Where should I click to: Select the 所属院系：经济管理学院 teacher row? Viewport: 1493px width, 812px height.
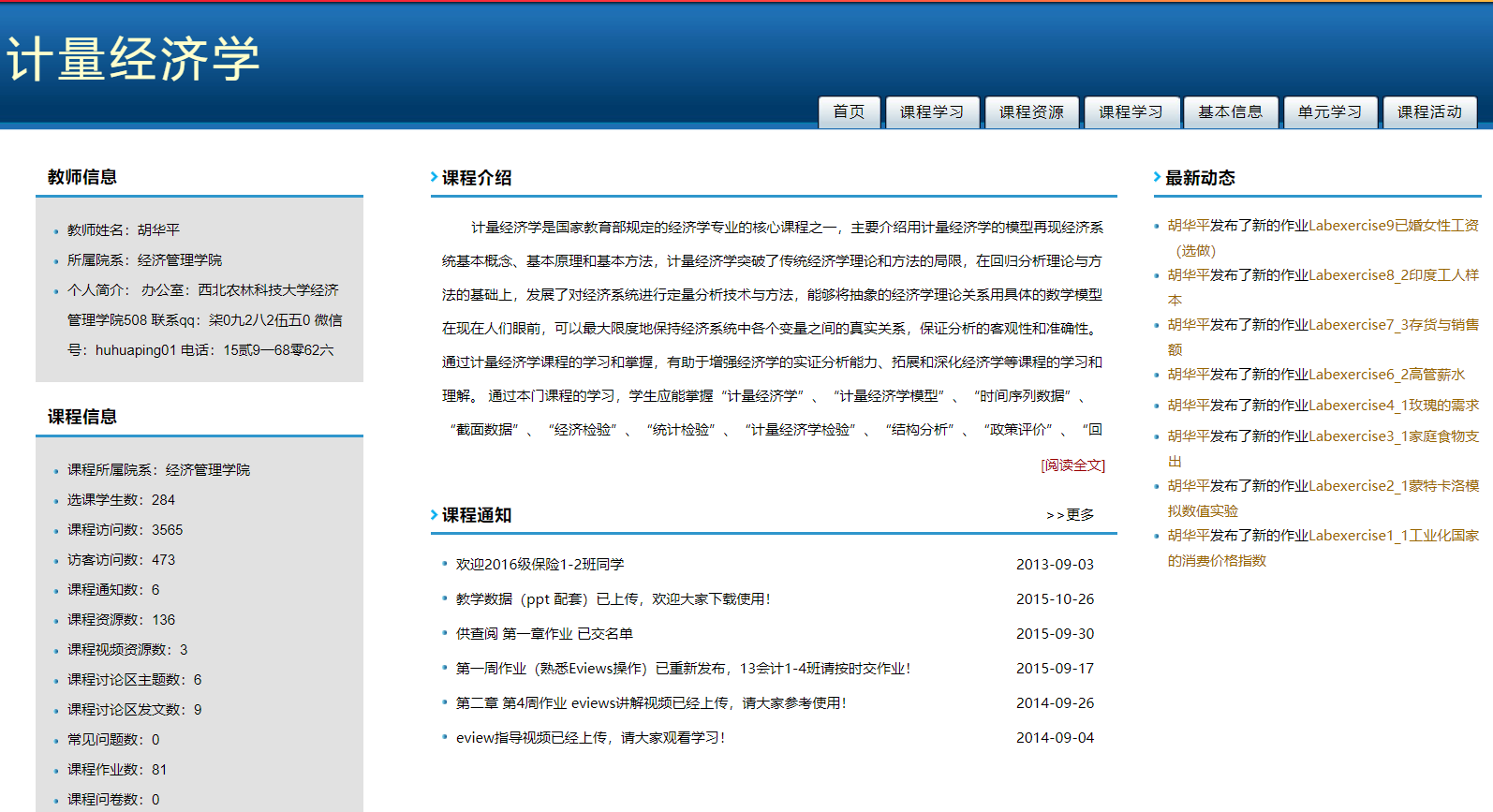(x=144, y=260)
